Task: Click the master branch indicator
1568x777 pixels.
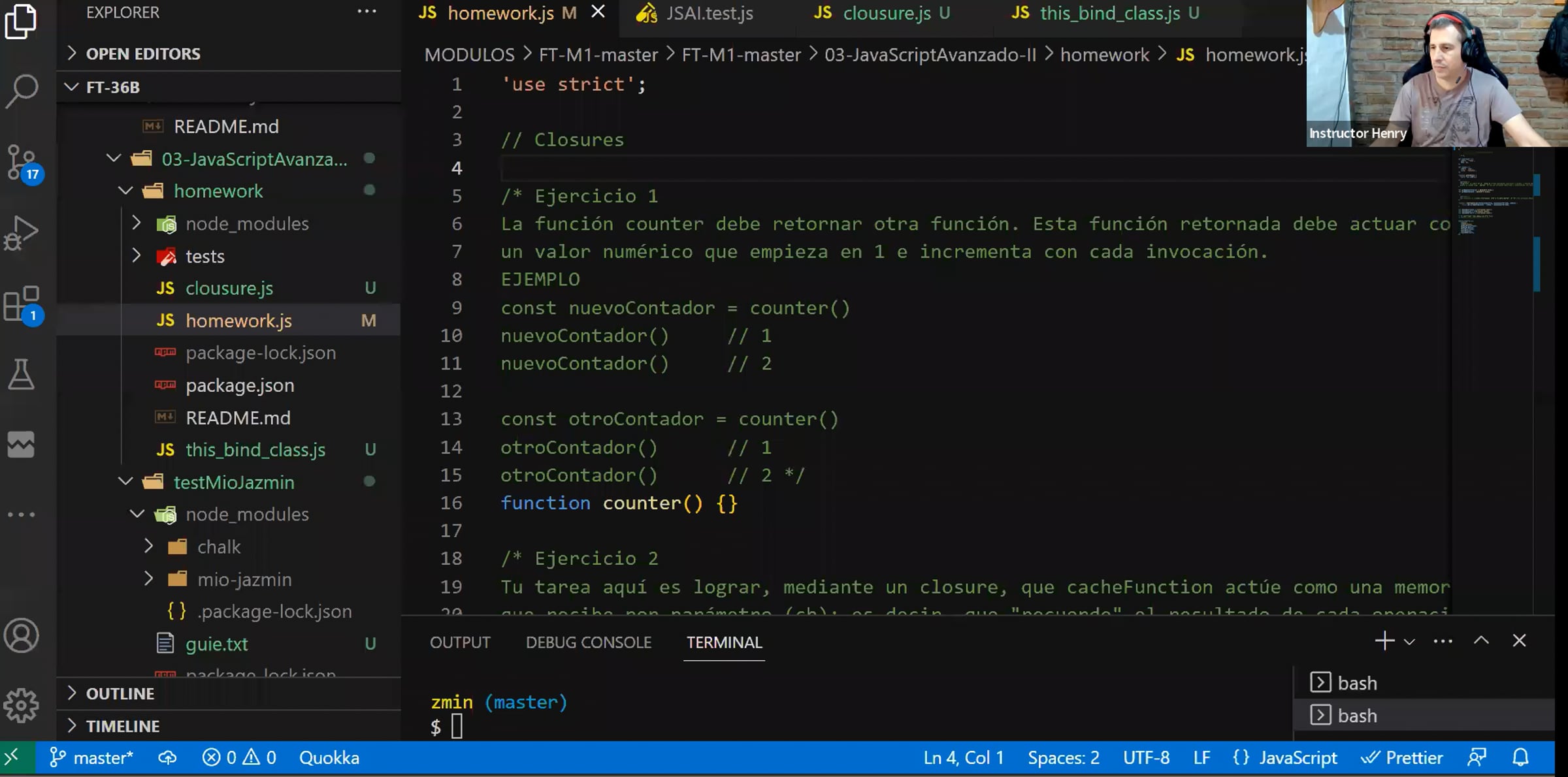Action: pyautogui.click(x=91, y=757)
